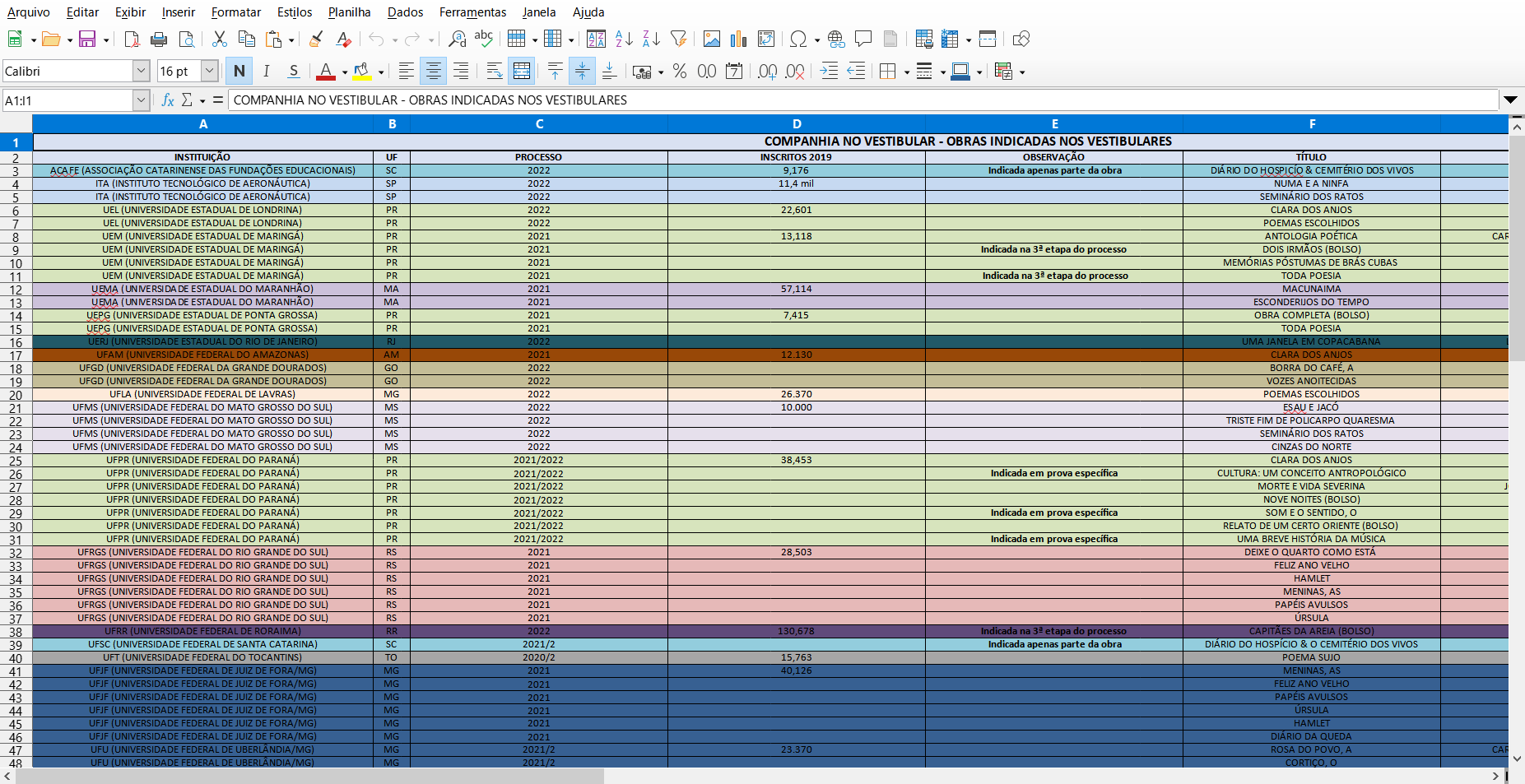This screenshot has width=1525, height=784.
Task: Select the row 16 header
Action: point(16,342)
